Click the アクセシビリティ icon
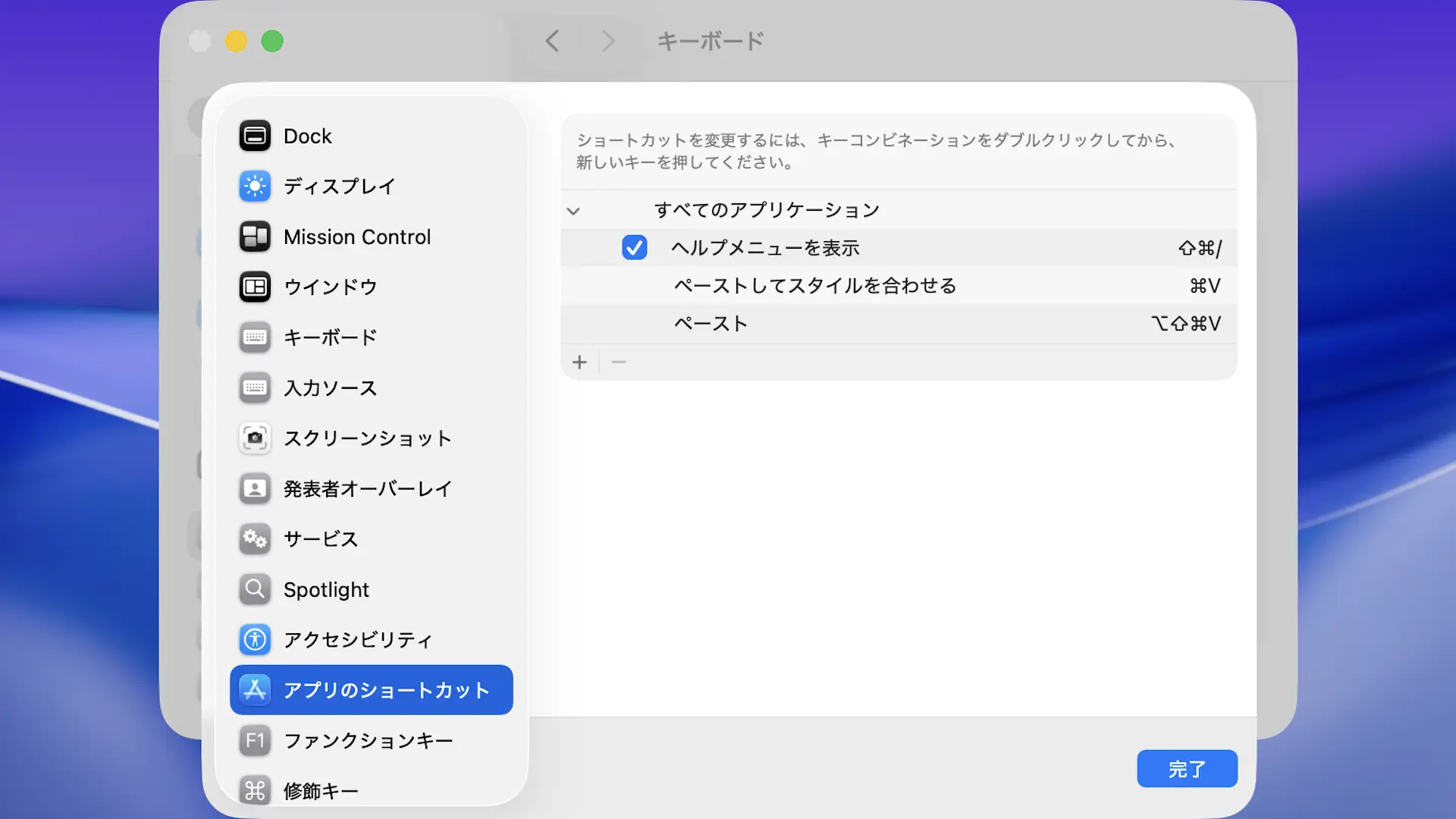This screenshot has width=1456, height=819. (x=255, y=639)
